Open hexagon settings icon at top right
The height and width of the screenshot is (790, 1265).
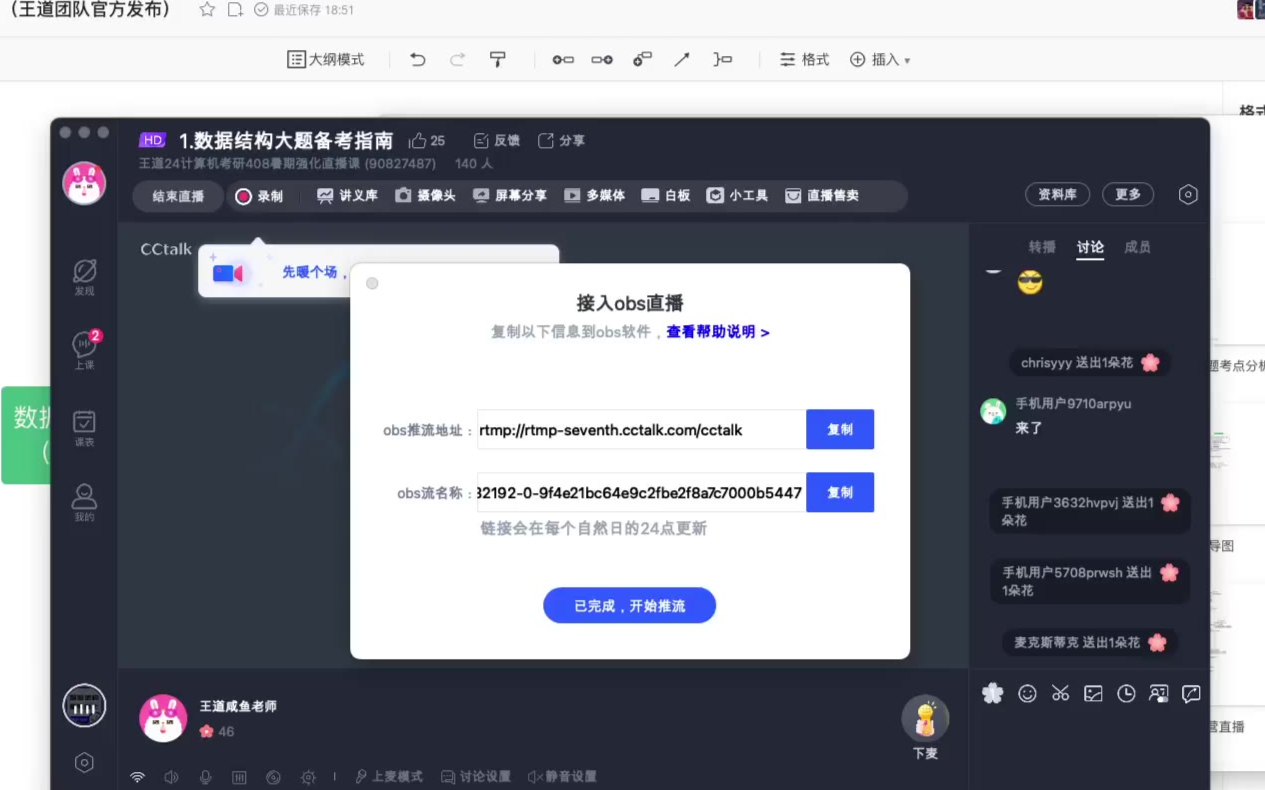click(x=1188, y=195)
